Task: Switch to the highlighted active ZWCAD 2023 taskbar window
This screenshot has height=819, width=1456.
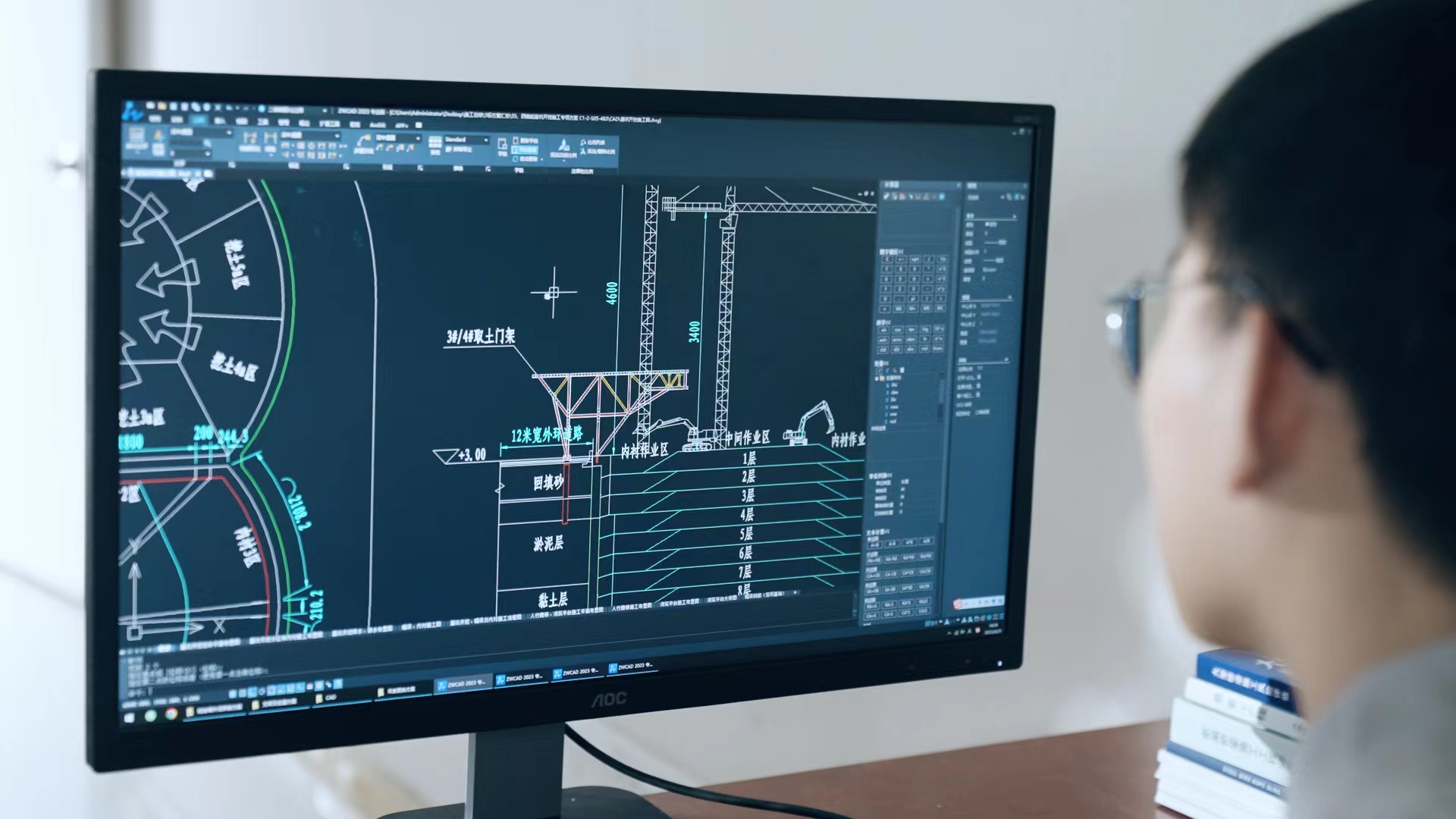Action: (463, 684)
